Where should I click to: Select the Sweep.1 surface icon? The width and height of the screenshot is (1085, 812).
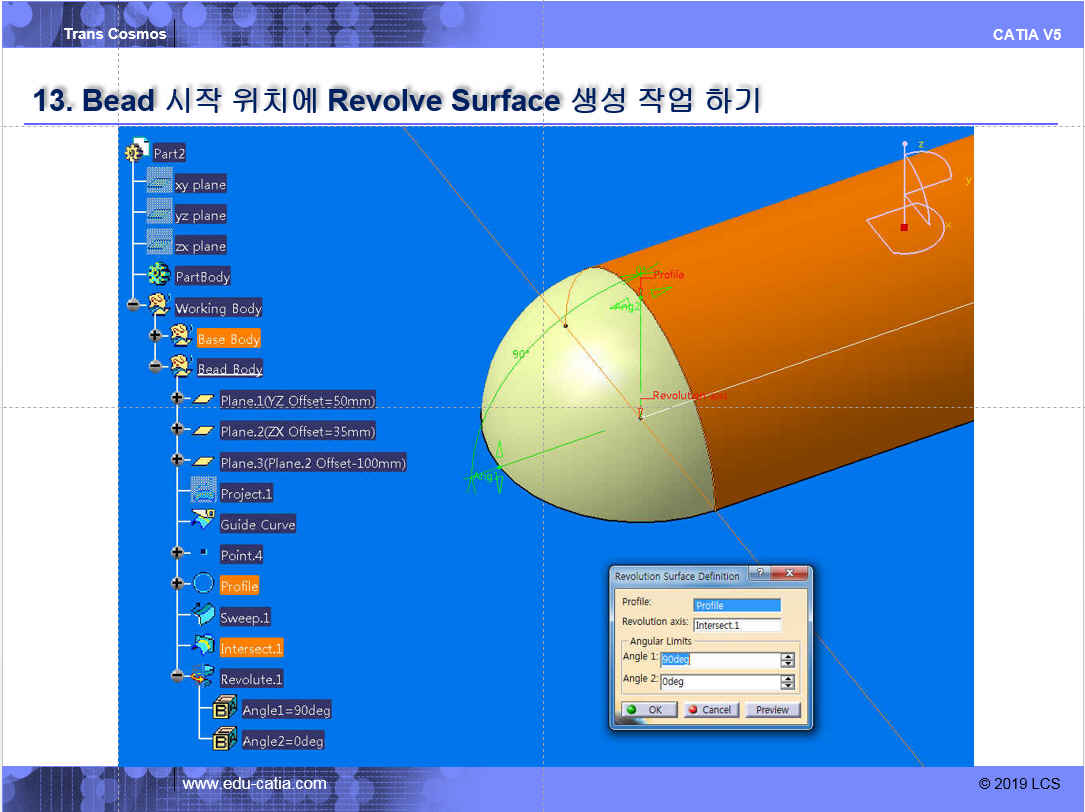click(203, 616)
